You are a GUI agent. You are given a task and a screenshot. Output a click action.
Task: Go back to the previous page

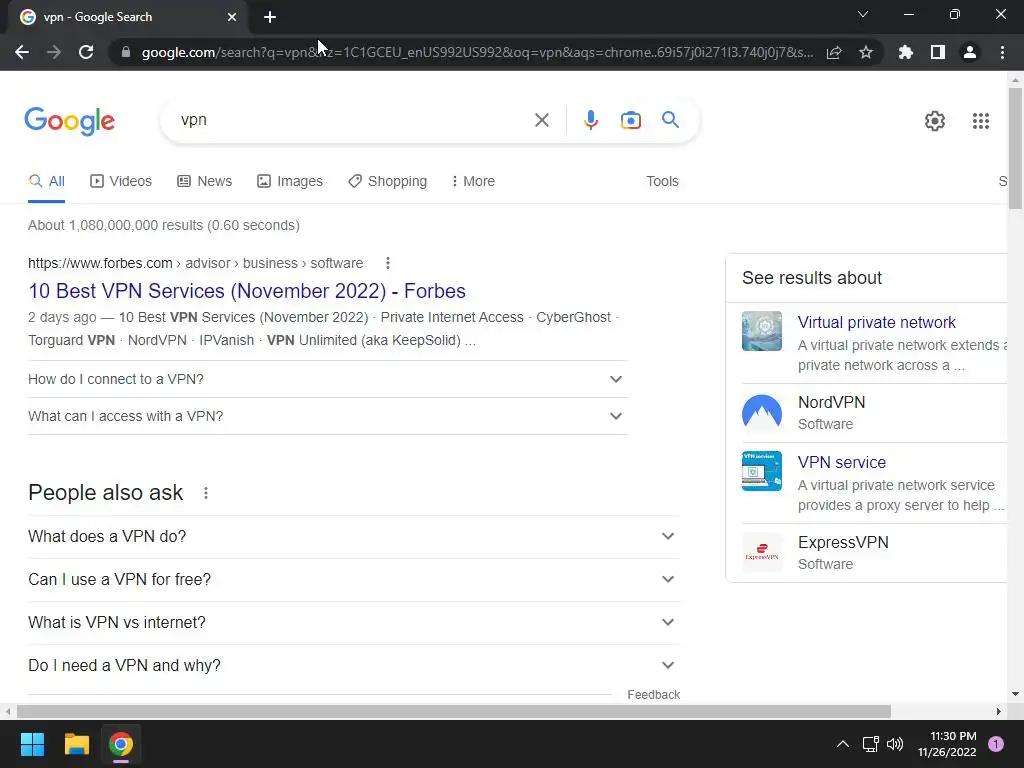click(22, 52)
